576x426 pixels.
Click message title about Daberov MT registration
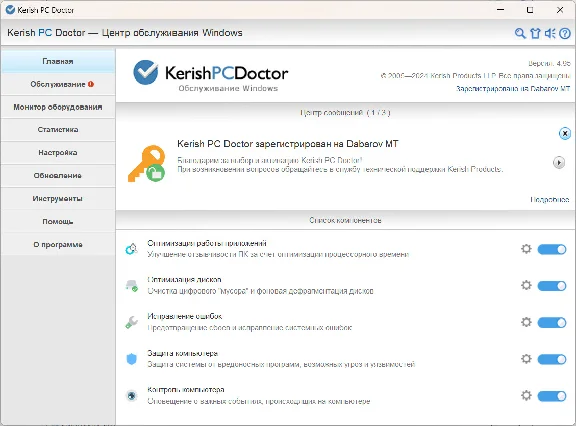[x=288, y=144]
